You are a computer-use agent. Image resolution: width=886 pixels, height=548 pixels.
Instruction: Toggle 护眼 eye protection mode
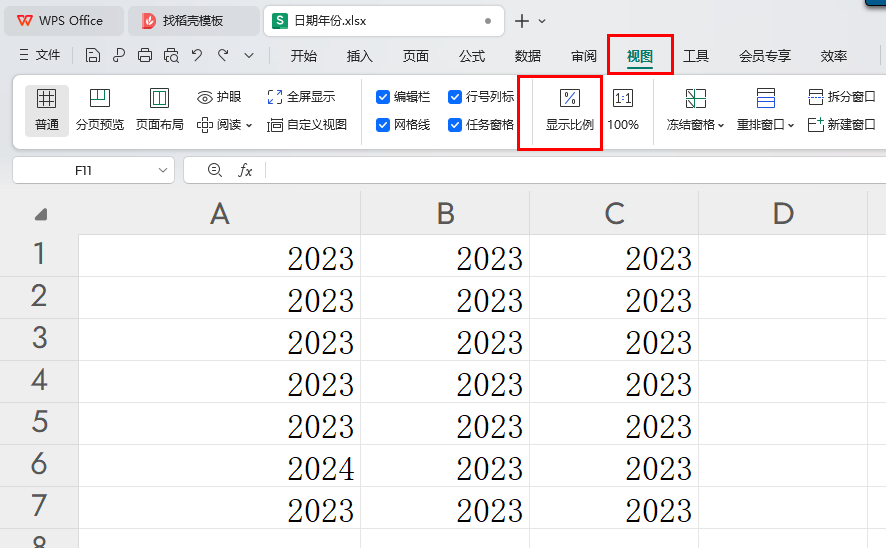pos(219,97)
